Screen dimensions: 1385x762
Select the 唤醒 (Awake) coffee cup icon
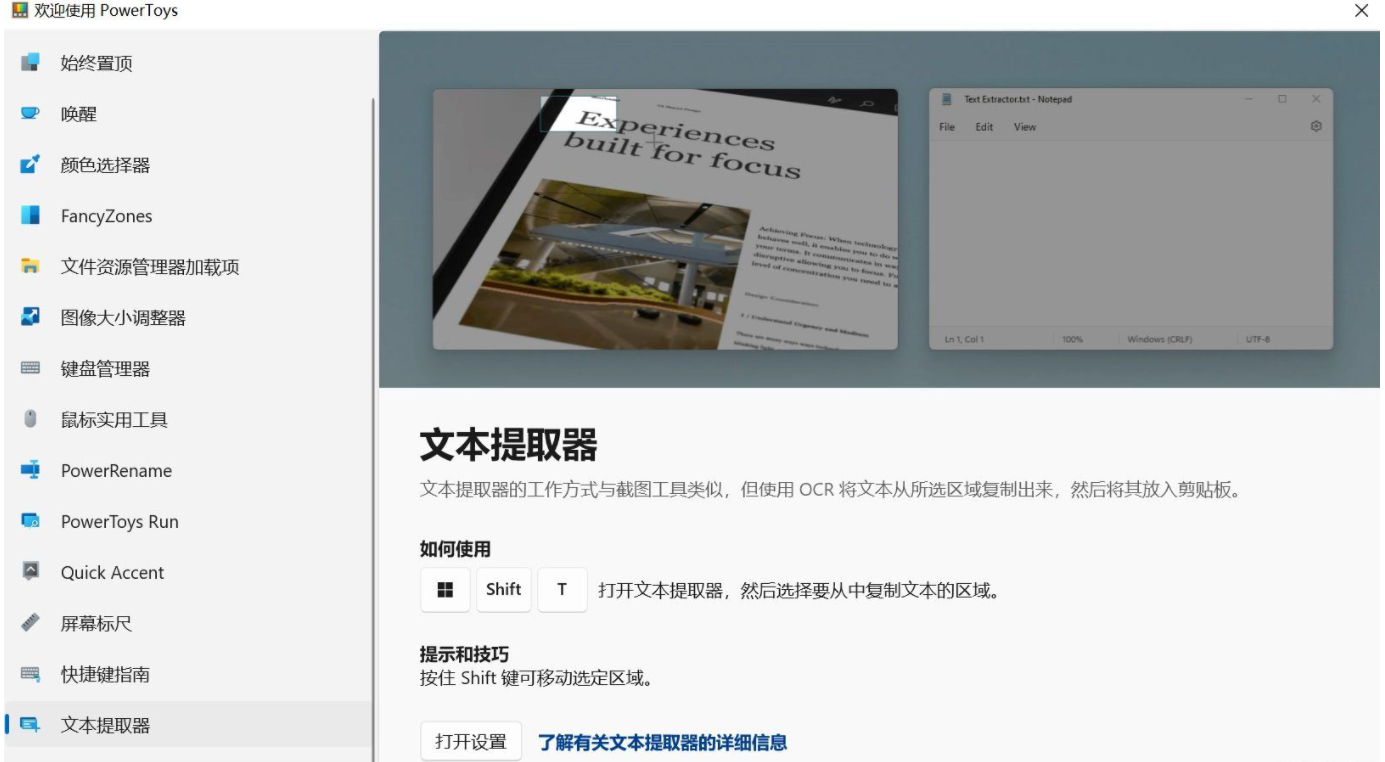30,114
